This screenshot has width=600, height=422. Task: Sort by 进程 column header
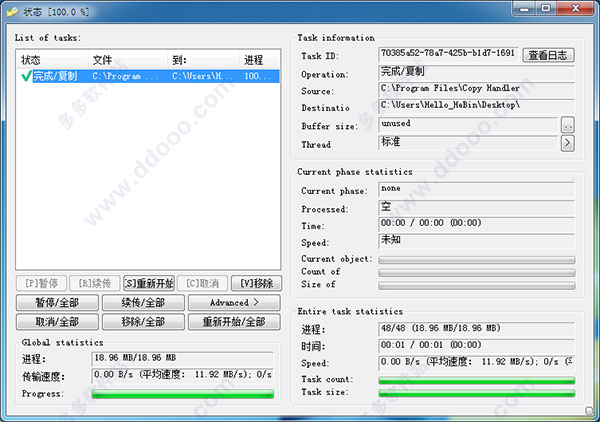[x=260, y=60]
